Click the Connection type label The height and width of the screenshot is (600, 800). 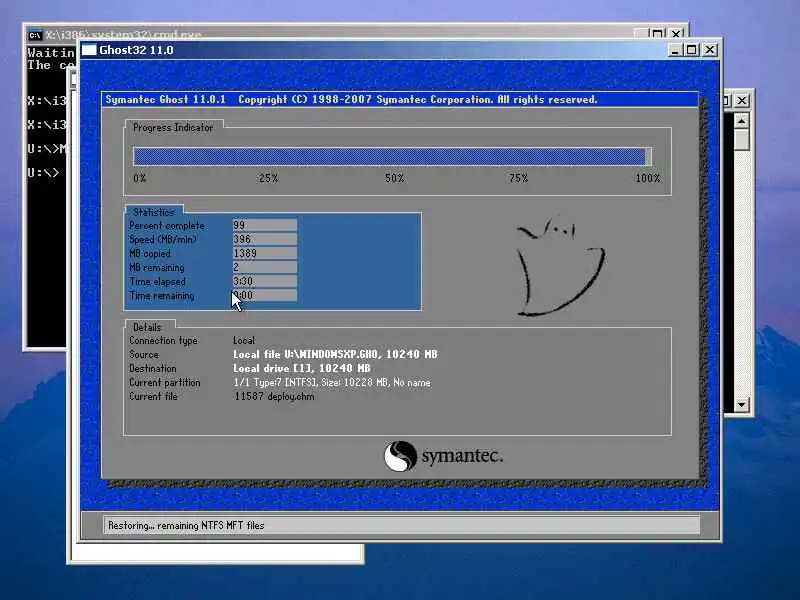(x=163, y=340)
